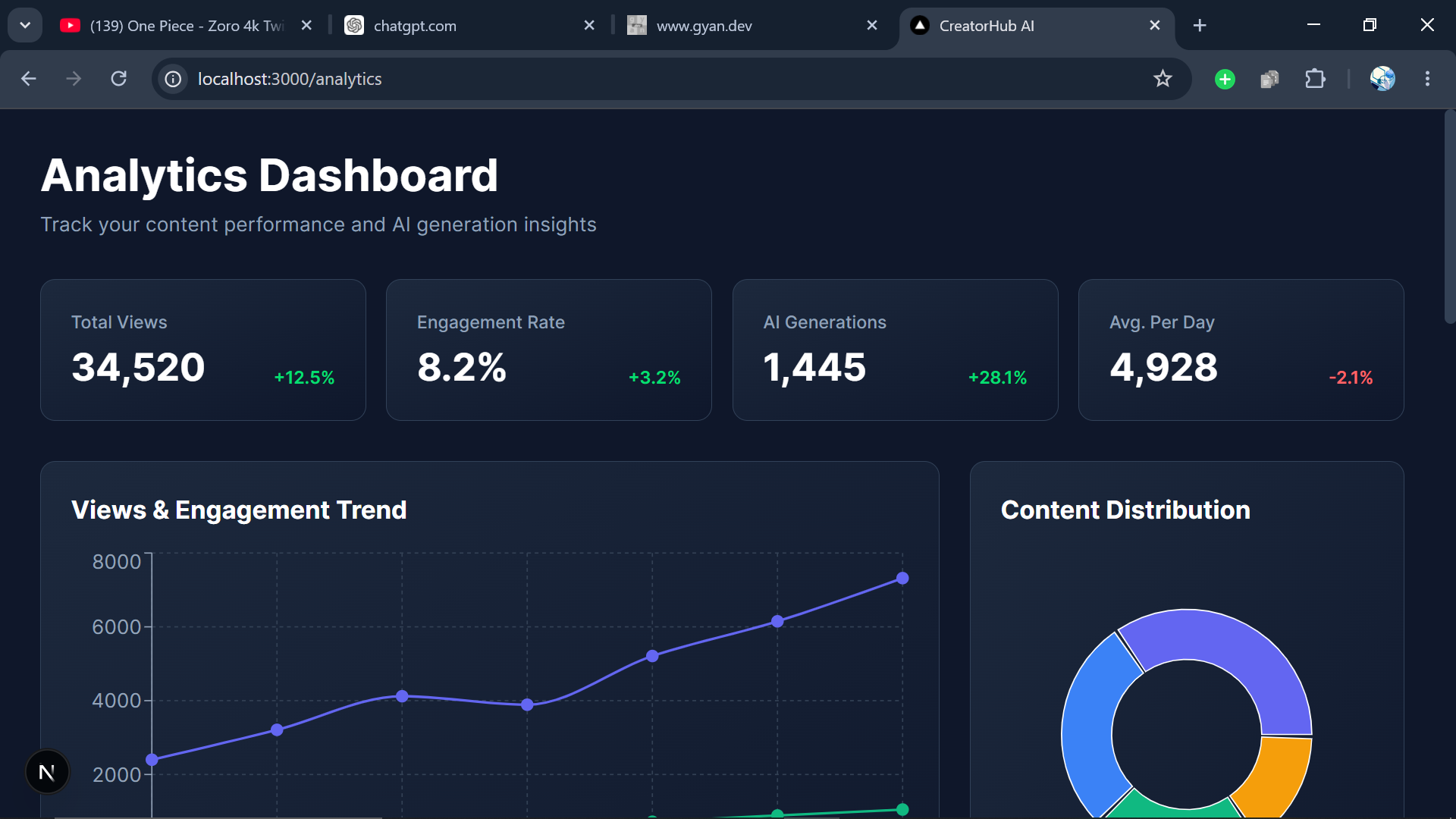The image size is (1456, 819).
Task: Go forward to next page
Action: click(x=74, y=79)
